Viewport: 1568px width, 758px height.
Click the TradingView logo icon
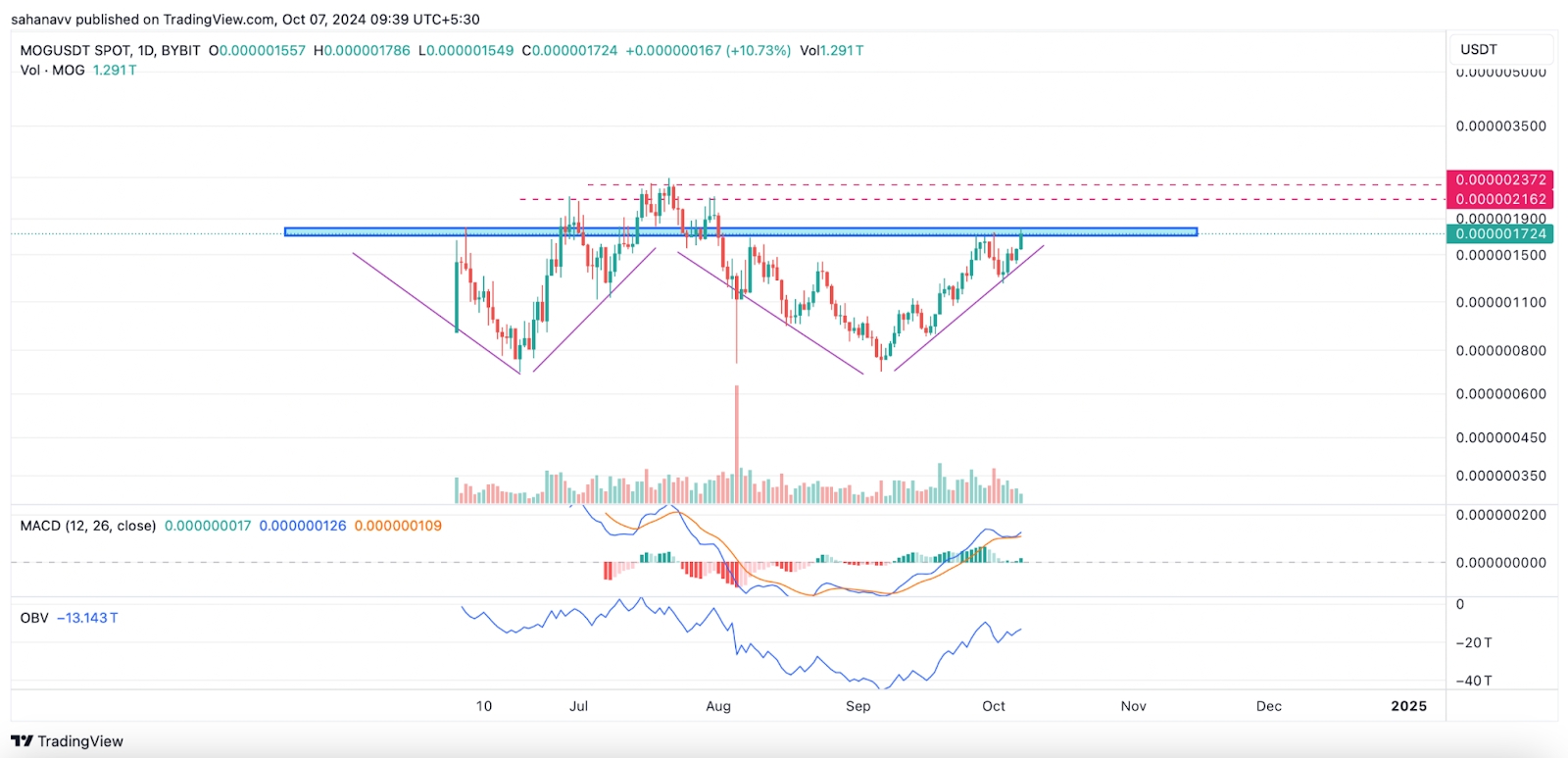pyautogui.click(x=22, y=741)
